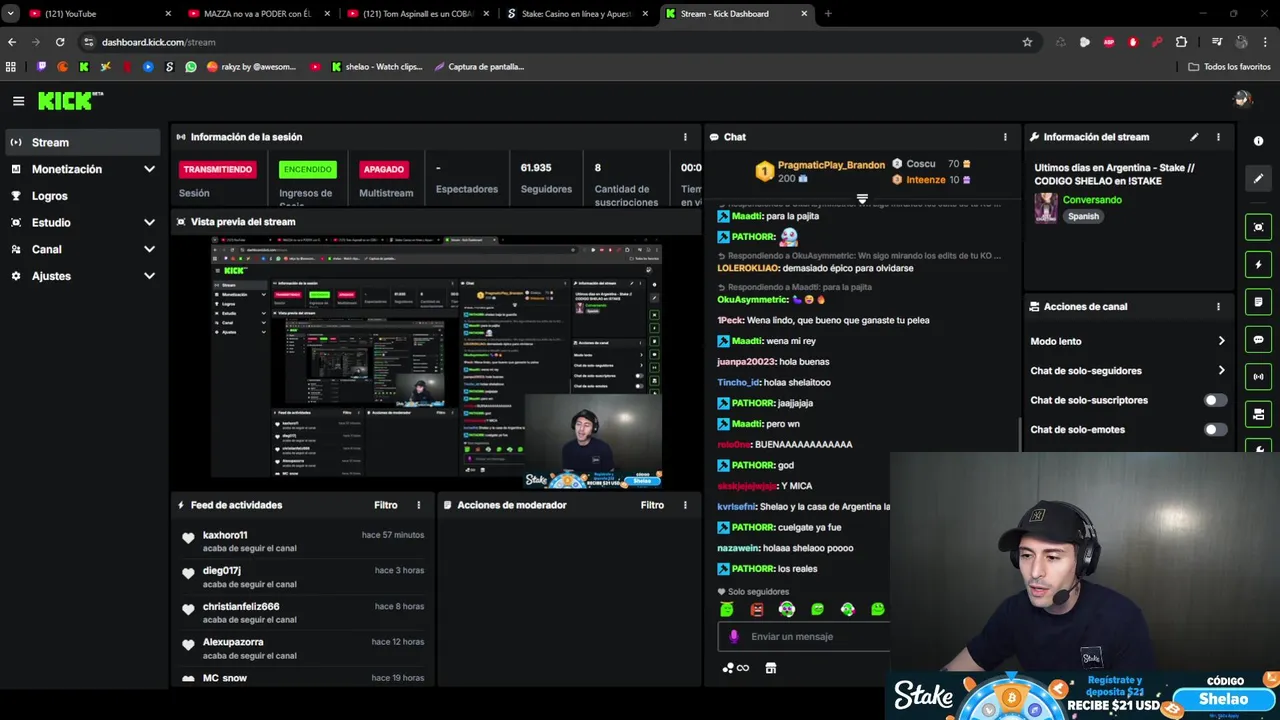
Task: Toggle Chat de solo-emotes switch
Action: click(1215, 430)
